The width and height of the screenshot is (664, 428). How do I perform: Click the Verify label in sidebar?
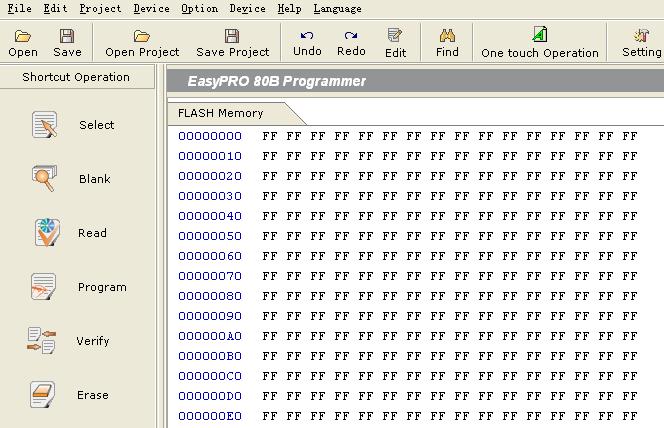pyautogui.click(x=93, y=341)
